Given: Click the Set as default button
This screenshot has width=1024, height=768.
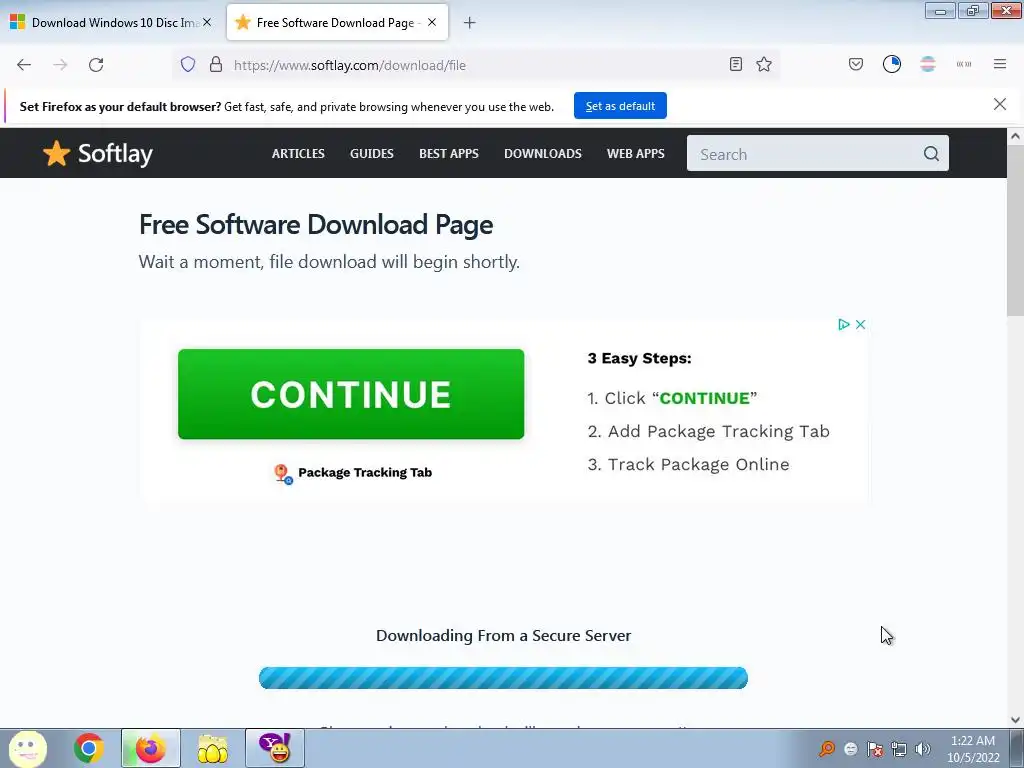Looking at the screenshot, I should [620, 106].
